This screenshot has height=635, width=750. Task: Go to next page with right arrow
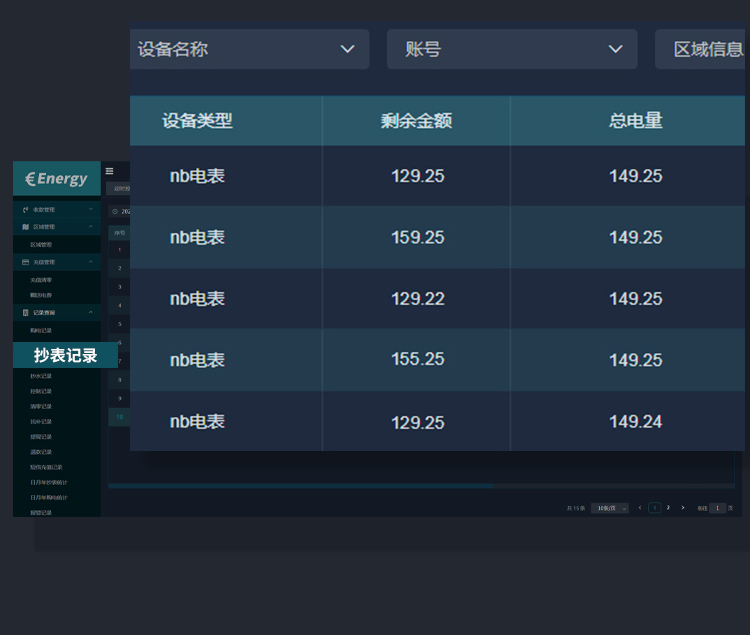coord(683,508)
